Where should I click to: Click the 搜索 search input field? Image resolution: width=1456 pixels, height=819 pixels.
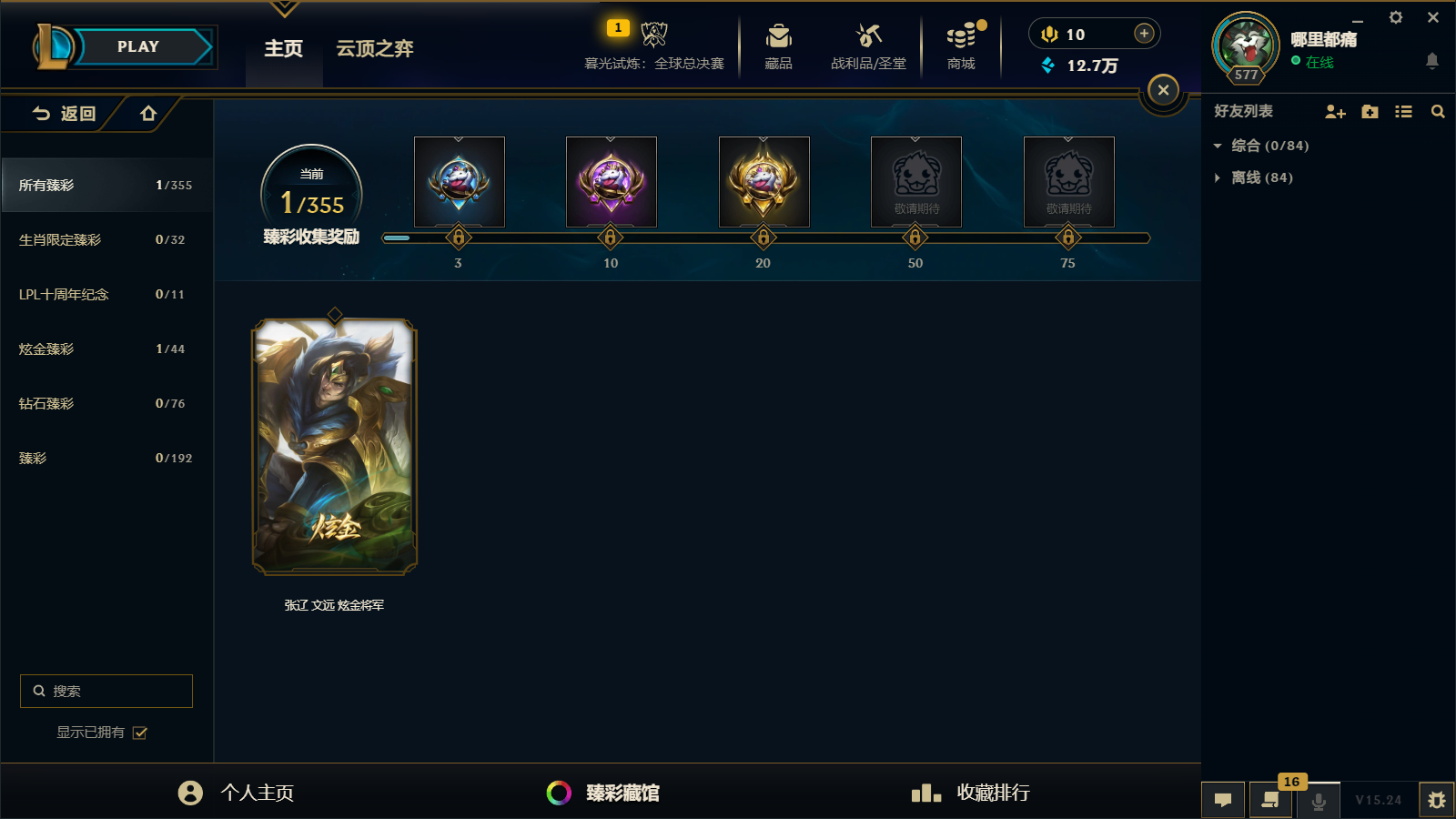point(106,691)
